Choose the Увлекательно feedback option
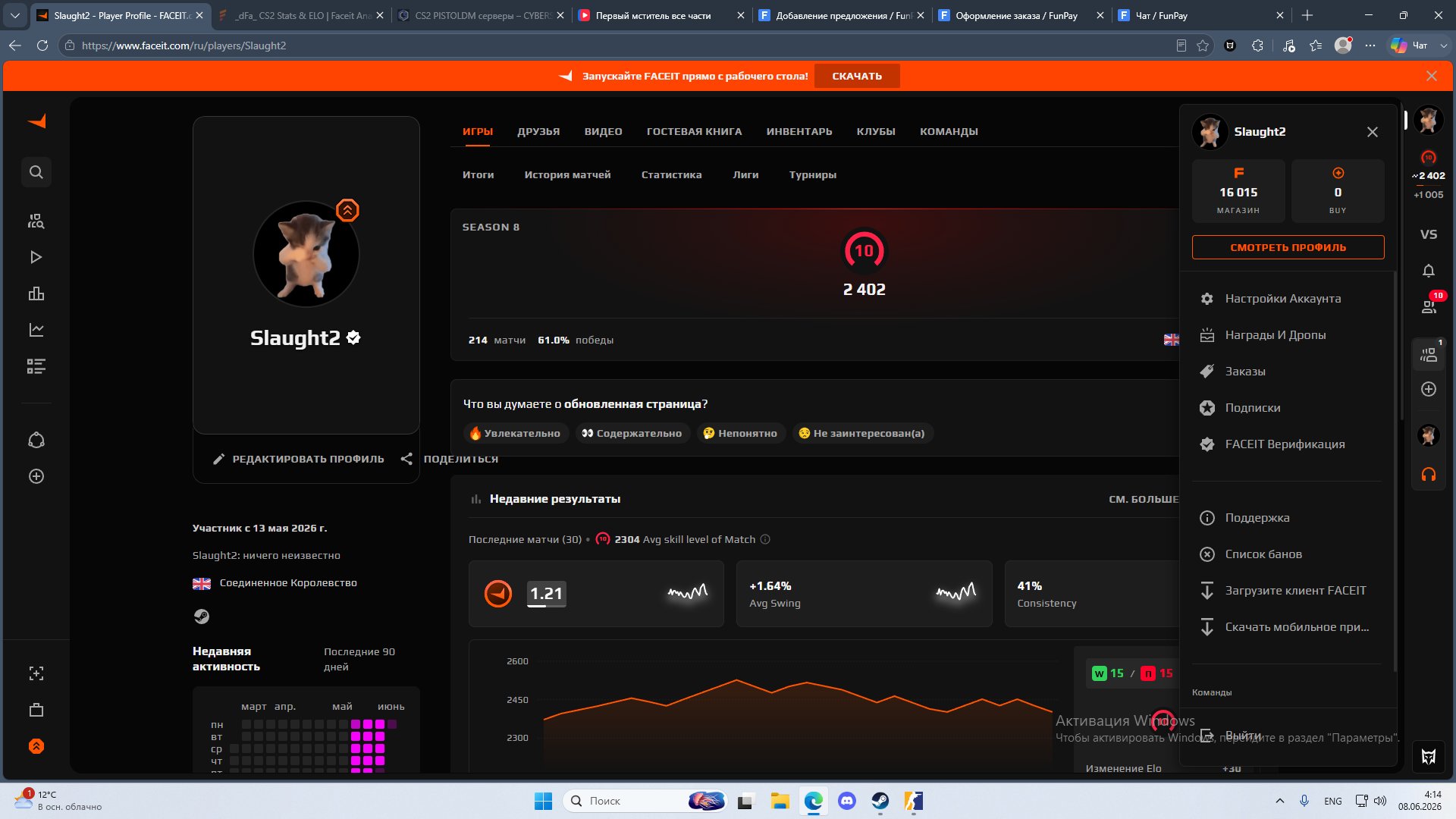 [x=516, y=433]
